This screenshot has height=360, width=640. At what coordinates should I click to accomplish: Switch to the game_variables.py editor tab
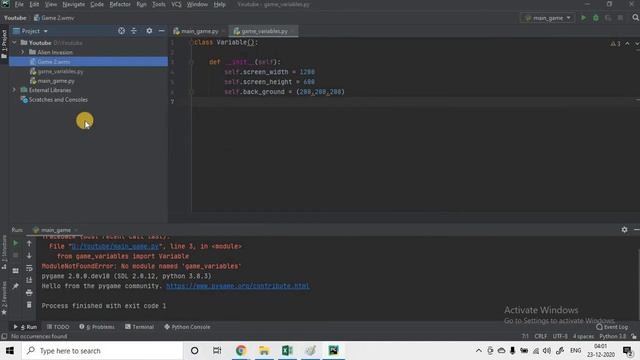pos(264,31)
